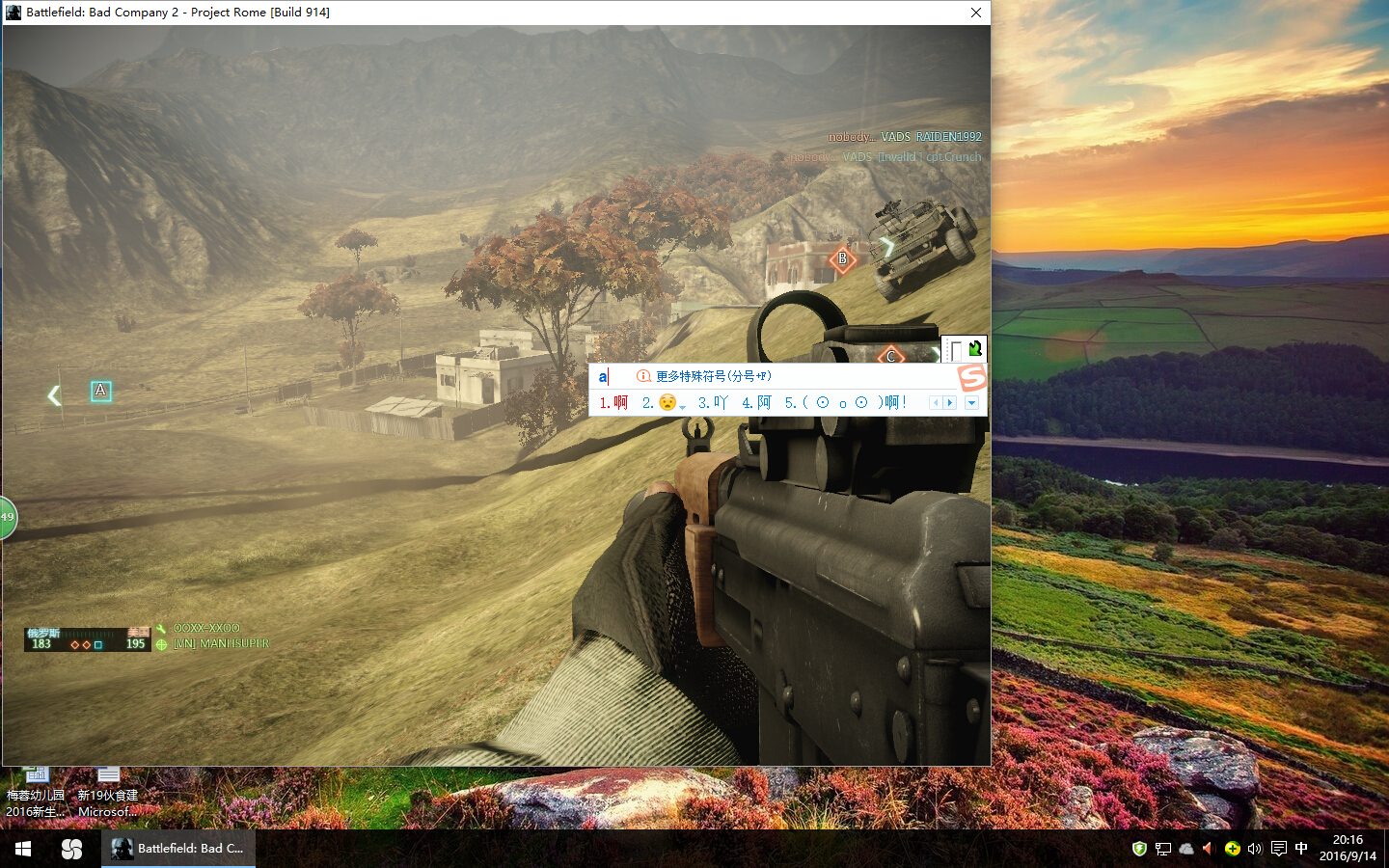Open the Windows Start menu

coord(23,849)
